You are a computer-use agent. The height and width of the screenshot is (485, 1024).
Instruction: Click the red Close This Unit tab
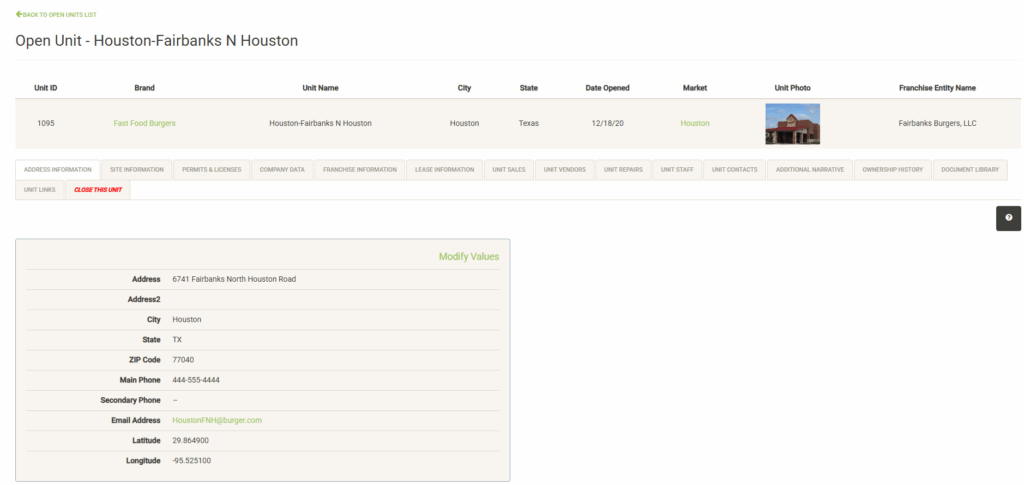[98, 189]
